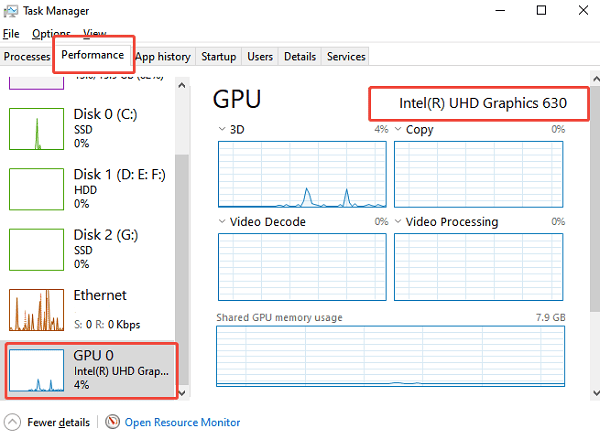
Task: Click the 3D engine 4% value
Action: (x=381, y=129)
